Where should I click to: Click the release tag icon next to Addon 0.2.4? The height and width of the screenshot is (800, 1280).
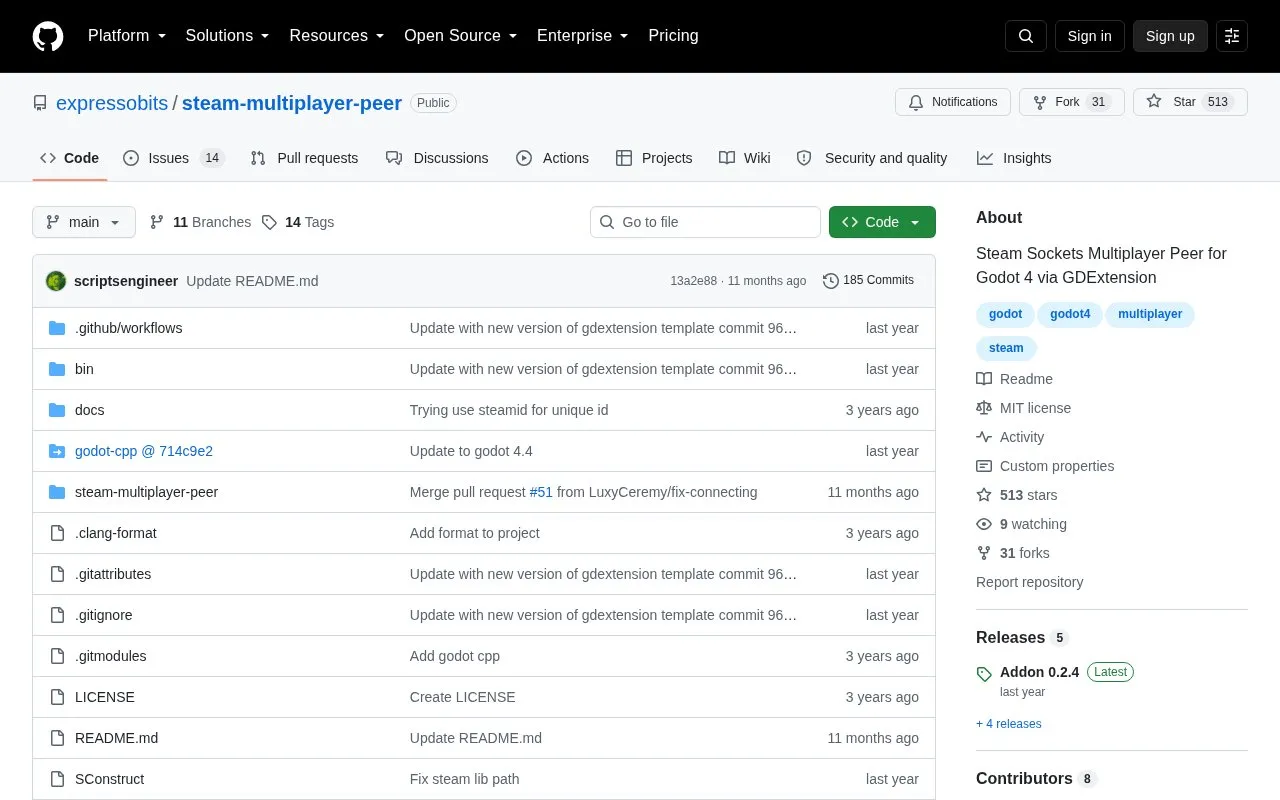pos(984,673)
